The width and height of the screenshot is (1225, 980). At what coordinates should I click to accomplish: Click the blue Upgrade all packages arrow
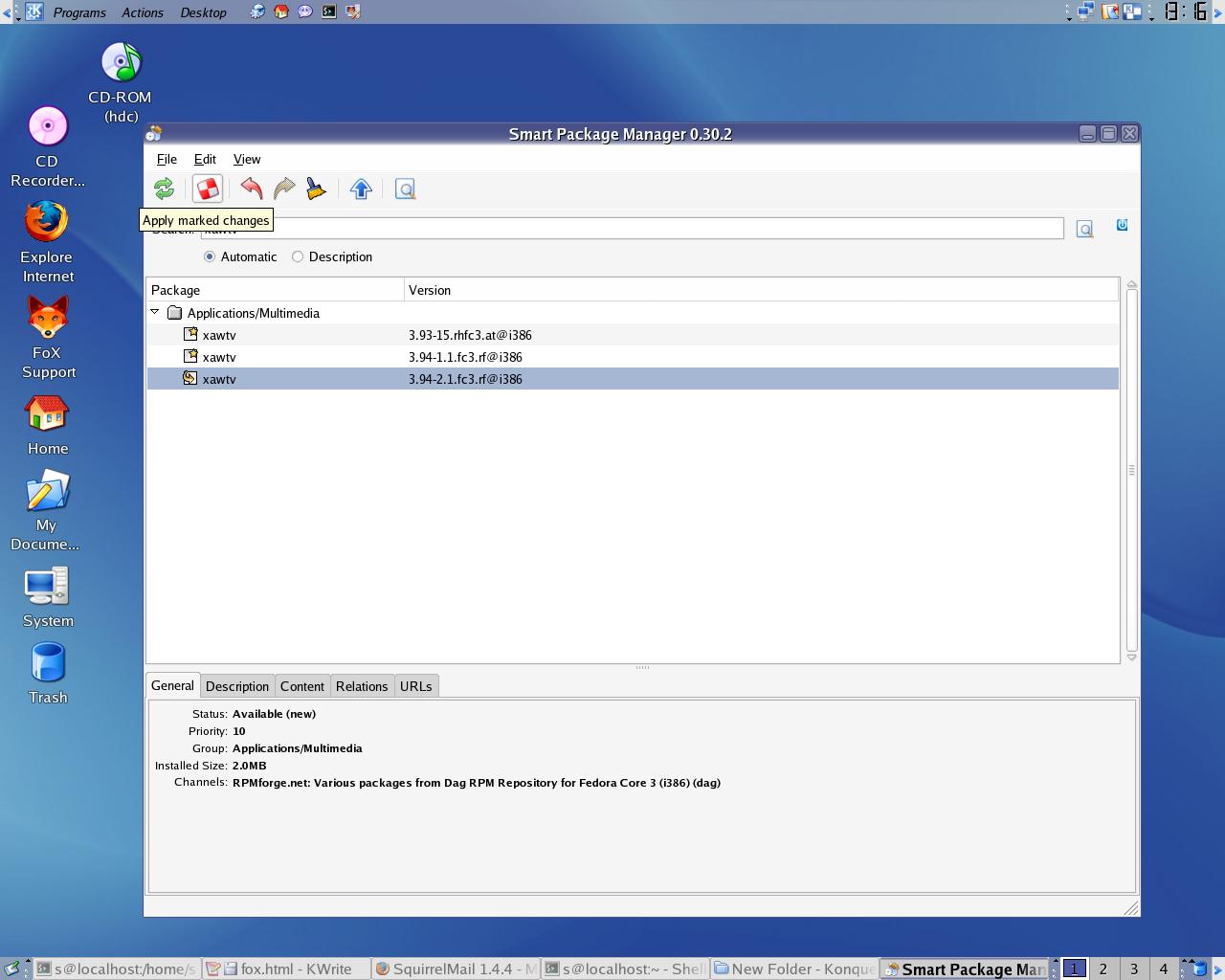pyautogui.click(x=361, y=189)
